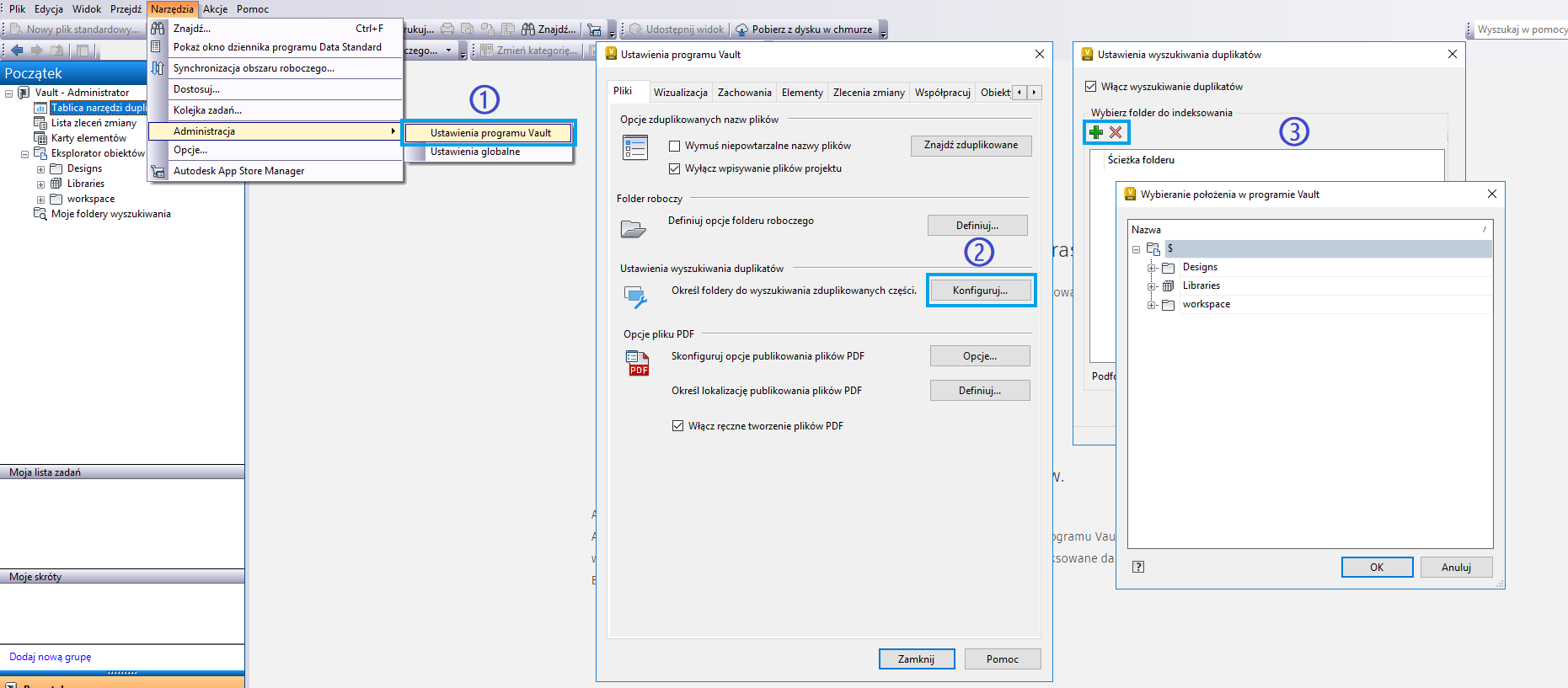Click the Nowy plik standardowy toolbar button
This screenshot has height=688, width=1568.
click(75, 29)
